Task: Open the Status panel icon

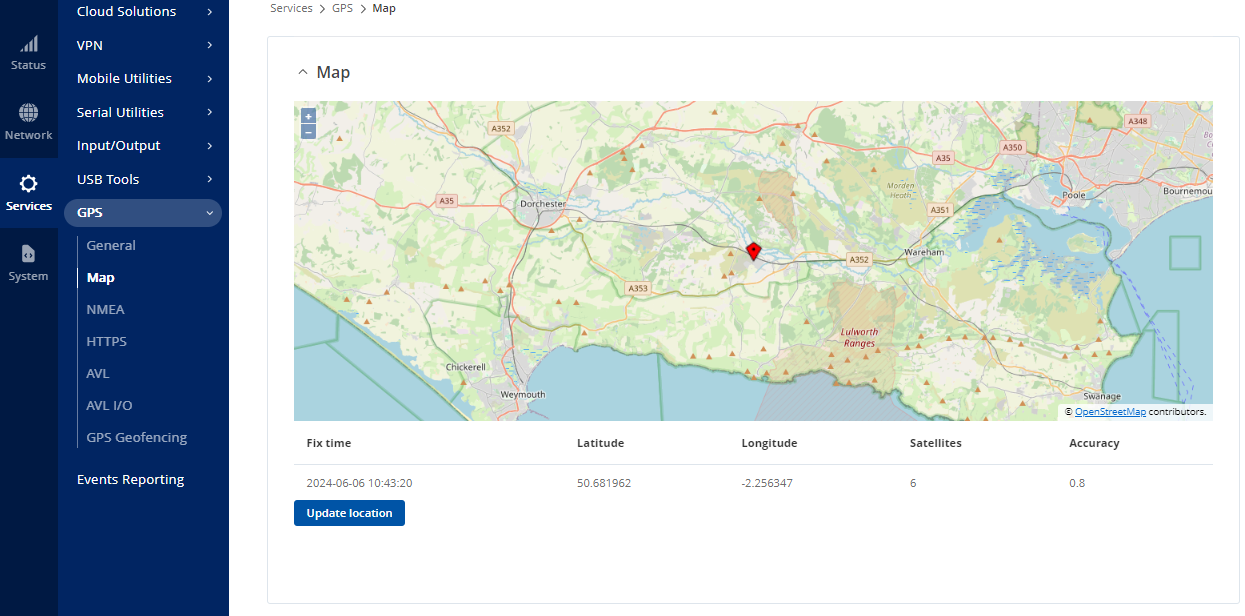Action: click(29, 50)
